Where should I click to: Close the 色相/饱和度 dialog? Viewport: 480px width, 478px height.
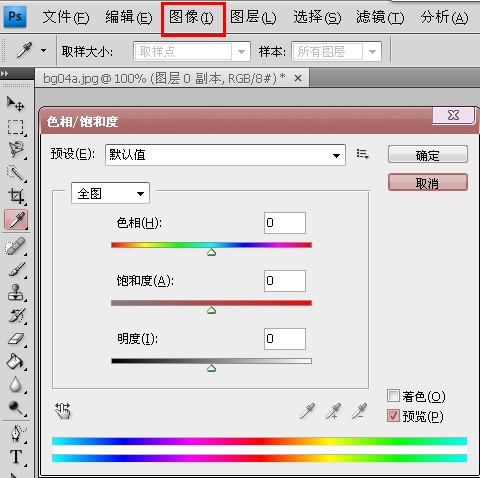(x=453, y=115)
